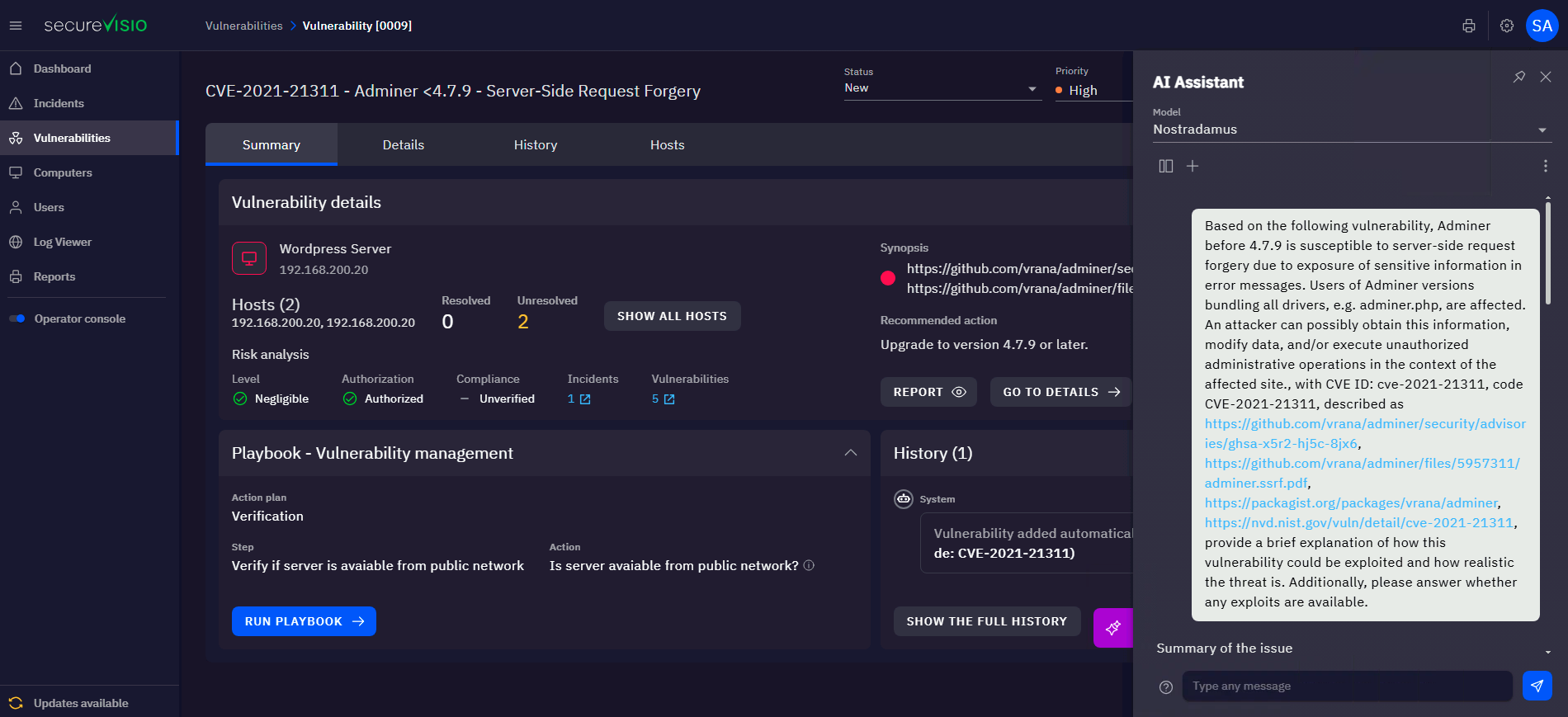The width and height of the screenshot is (1568, 717).
Task: Click the Unresolved count 2
Action: (x=523, y=322)
